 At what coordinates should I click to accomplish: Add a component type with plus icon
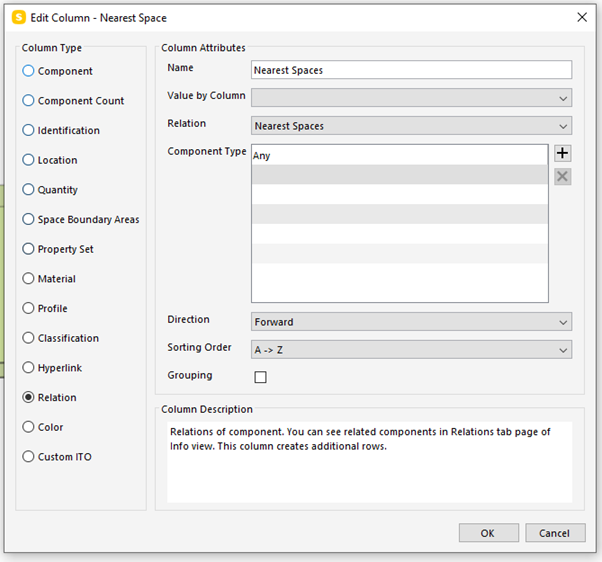click(562, 153)
